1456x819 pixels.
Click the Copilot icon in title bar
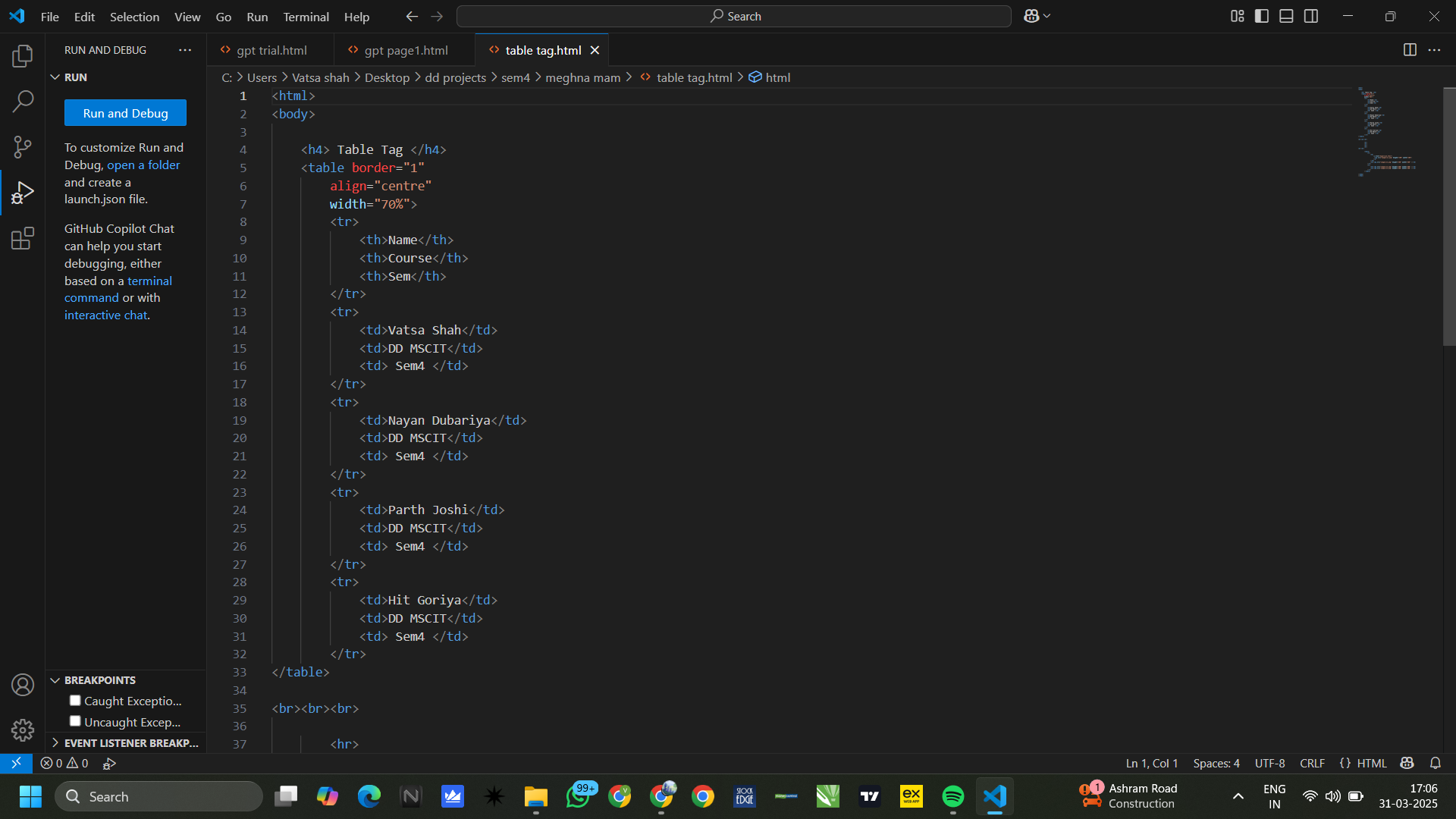coord(1031,16)
